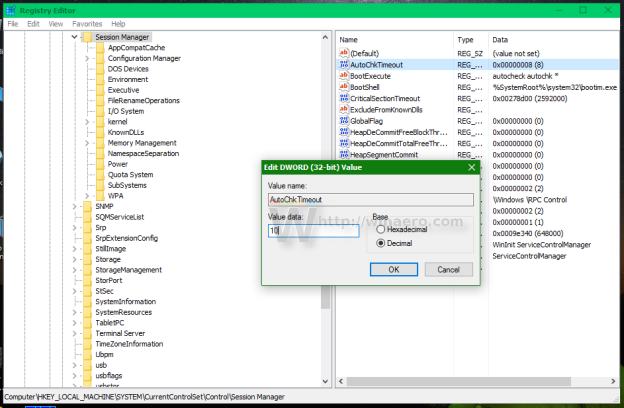Select the Session Manager folder icon
This screenshot has height=408, width=624.
[x=88, y=37]
